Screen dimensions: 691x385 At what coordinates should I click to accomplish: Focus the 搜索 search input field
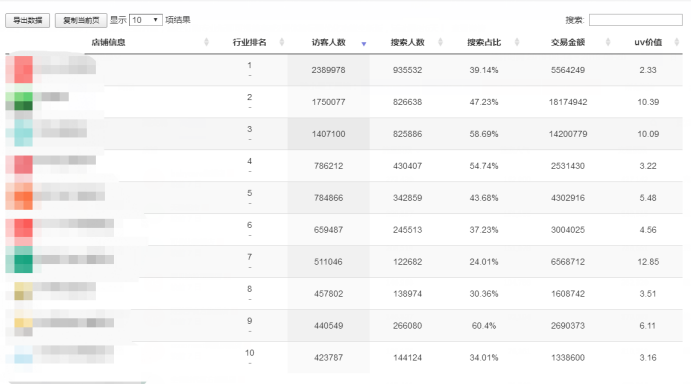point(635,20)
